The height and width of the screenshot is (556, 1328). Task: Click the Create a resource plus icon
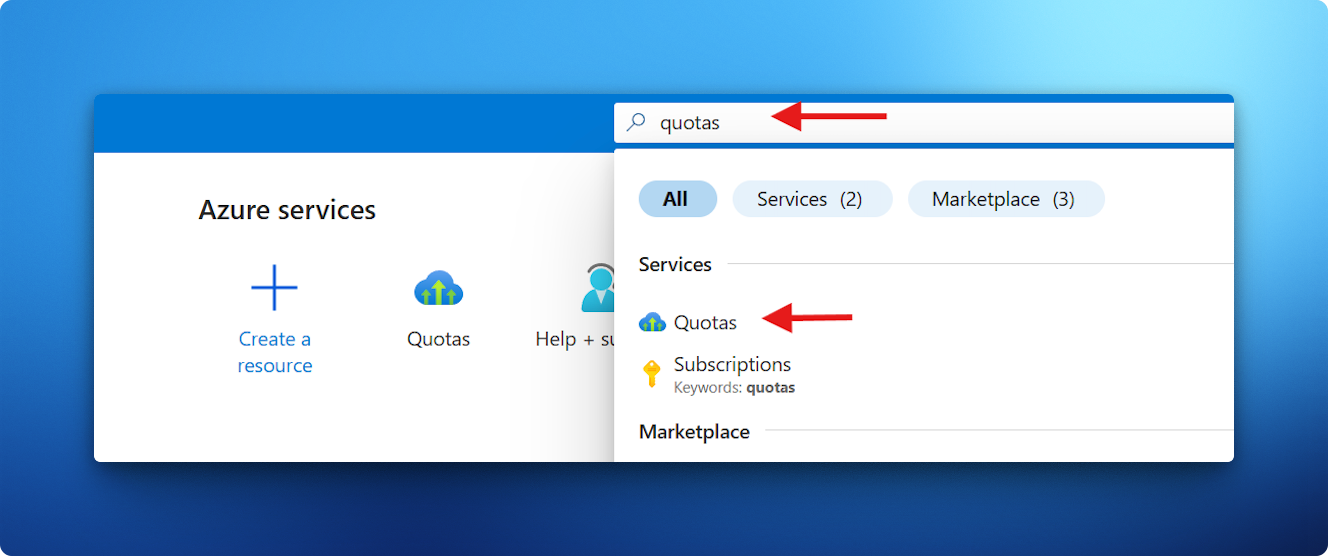coord(274,289)
